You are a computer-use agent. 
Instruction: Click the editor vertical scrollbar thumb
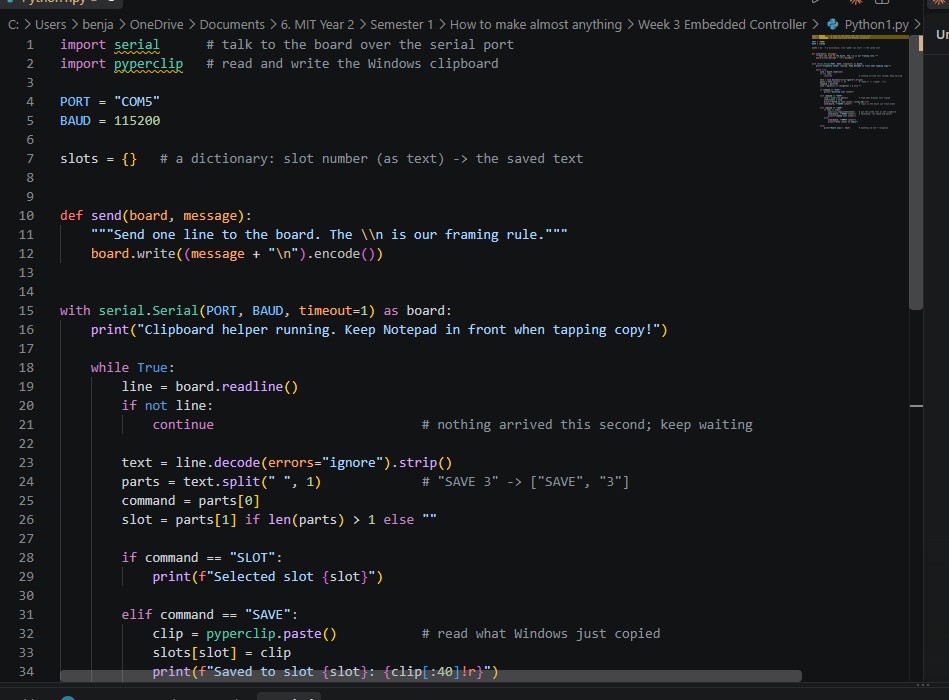(x=916, y=173)
